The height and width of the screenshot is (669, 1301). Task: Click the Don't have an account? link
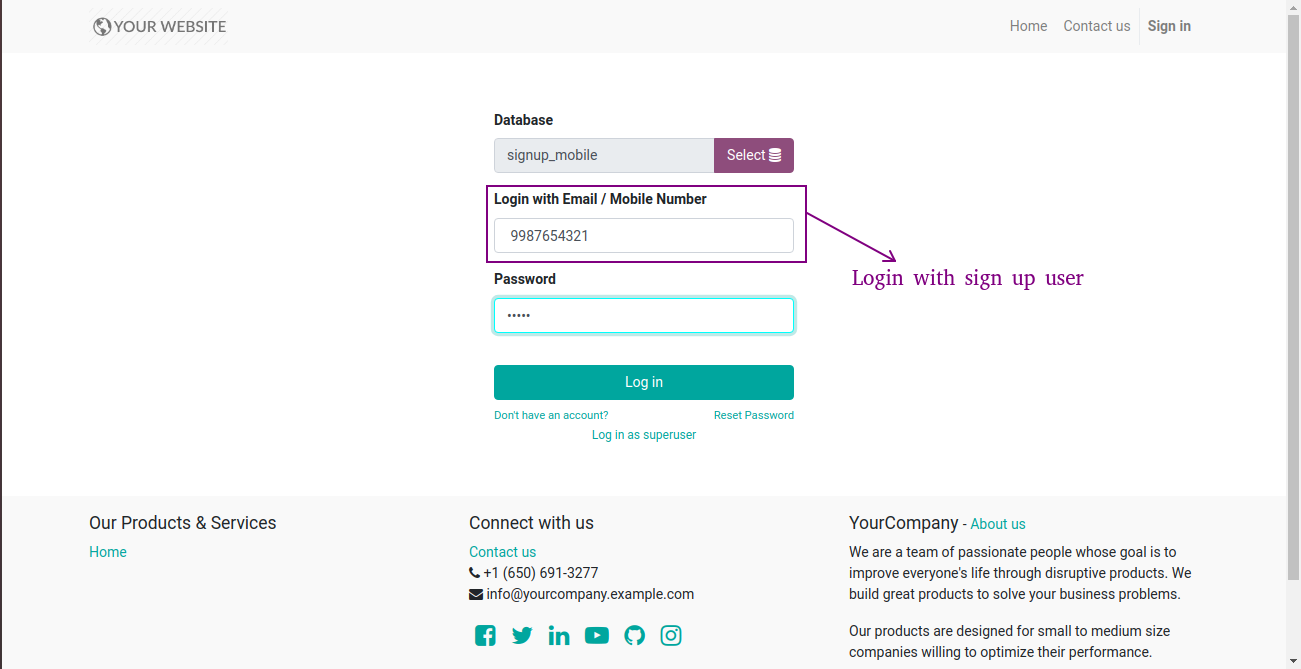pyautogui.click(x=551, y=415)
